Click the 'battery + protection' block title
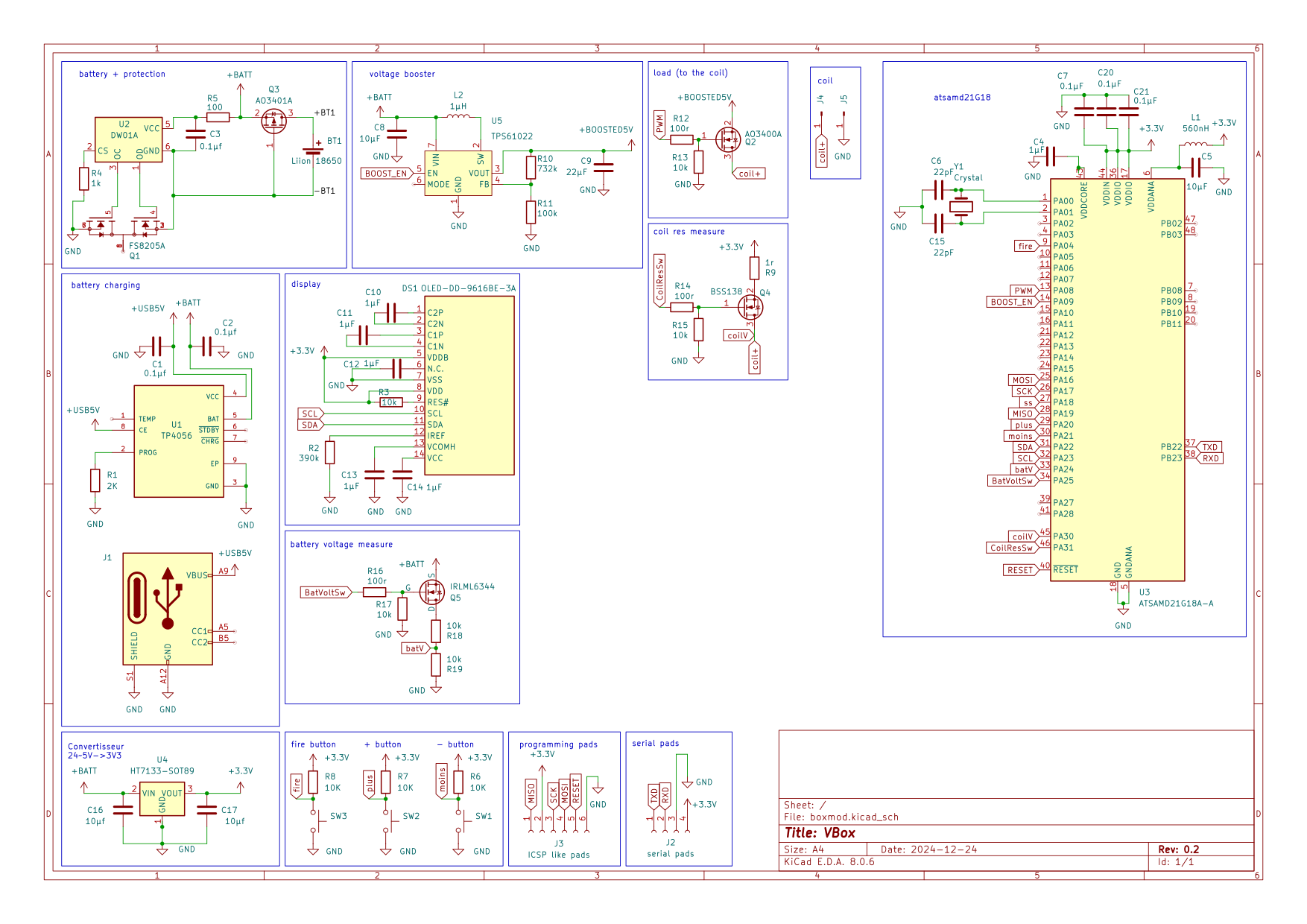Screen dimensions: 1307x924 pyautogui.click(x=122, y=74)
